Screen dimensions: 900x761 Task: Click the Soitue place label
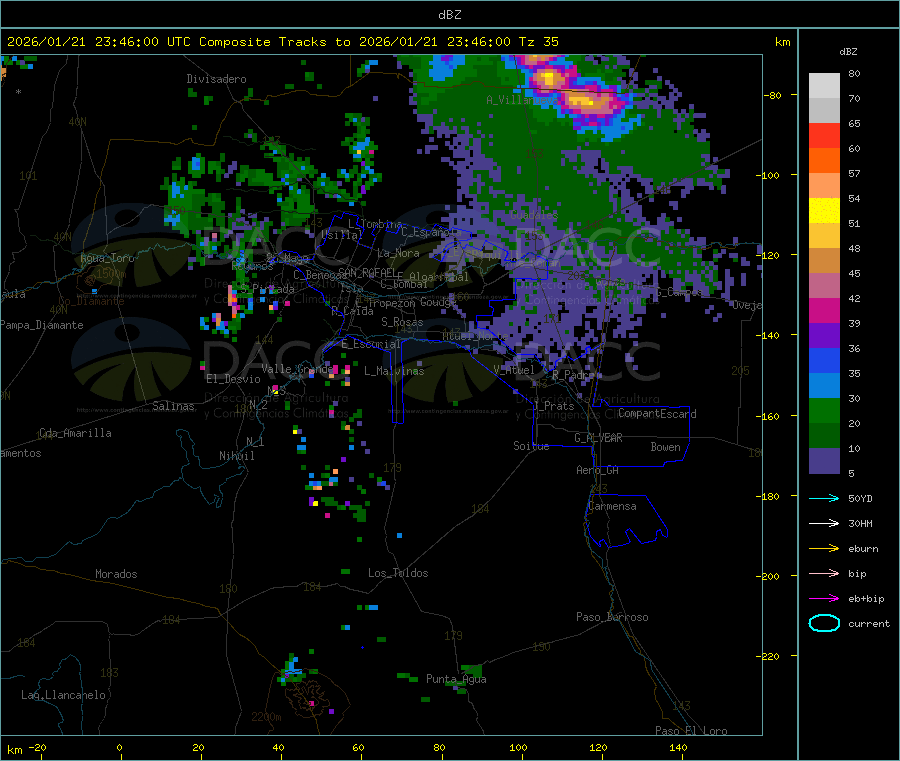531,446
